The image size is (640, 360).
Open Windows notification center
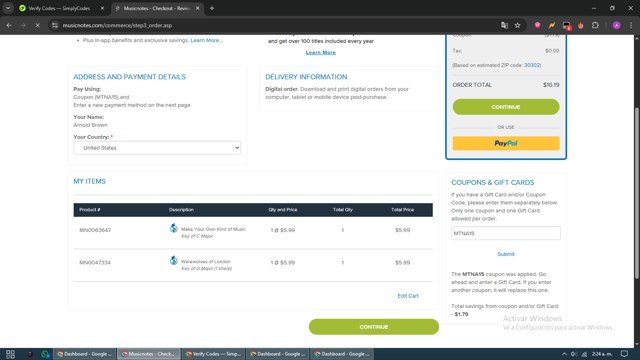click(x=624, y=354)
